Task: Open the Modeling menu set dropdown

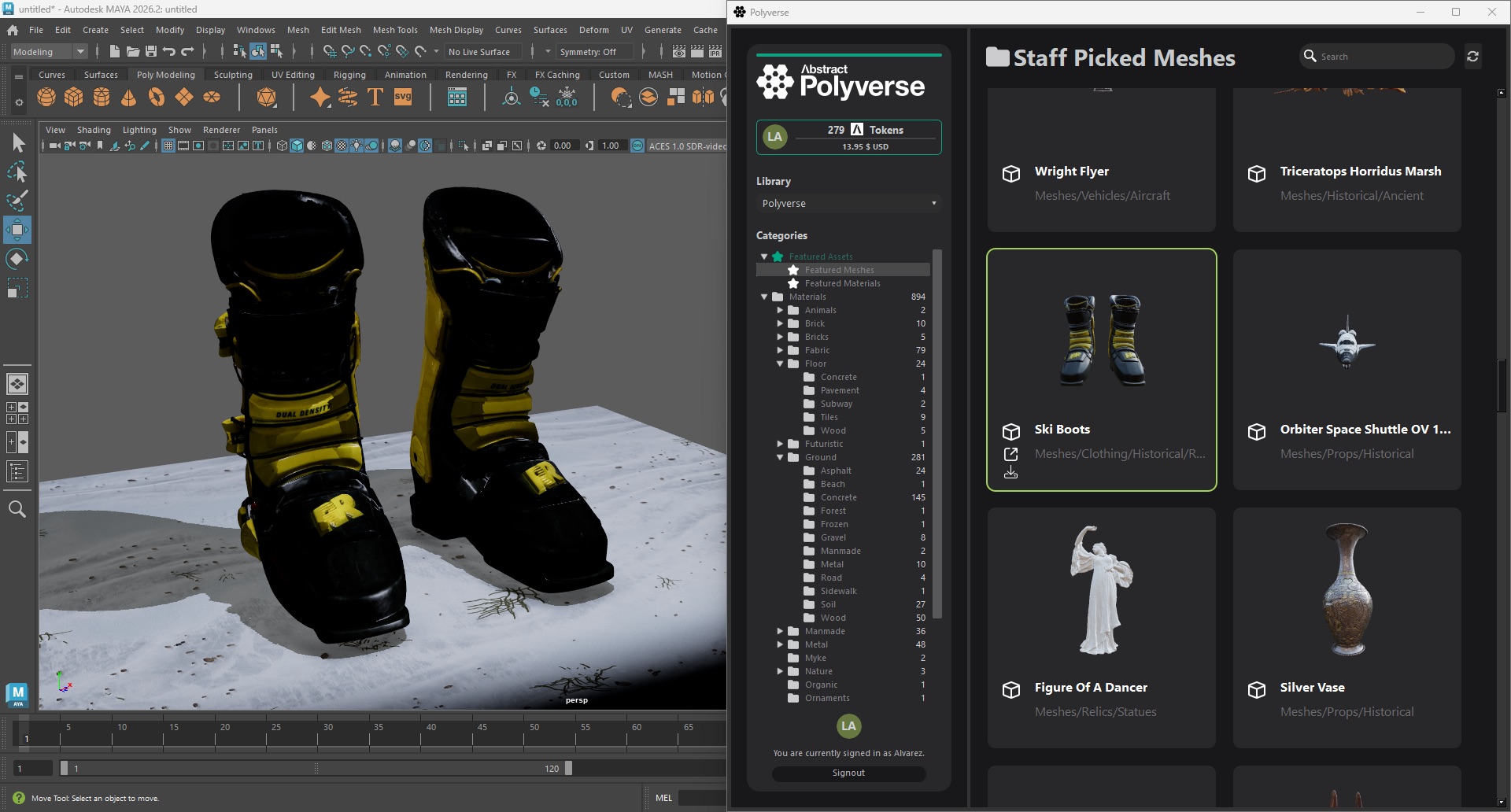Action: [49, 52]
